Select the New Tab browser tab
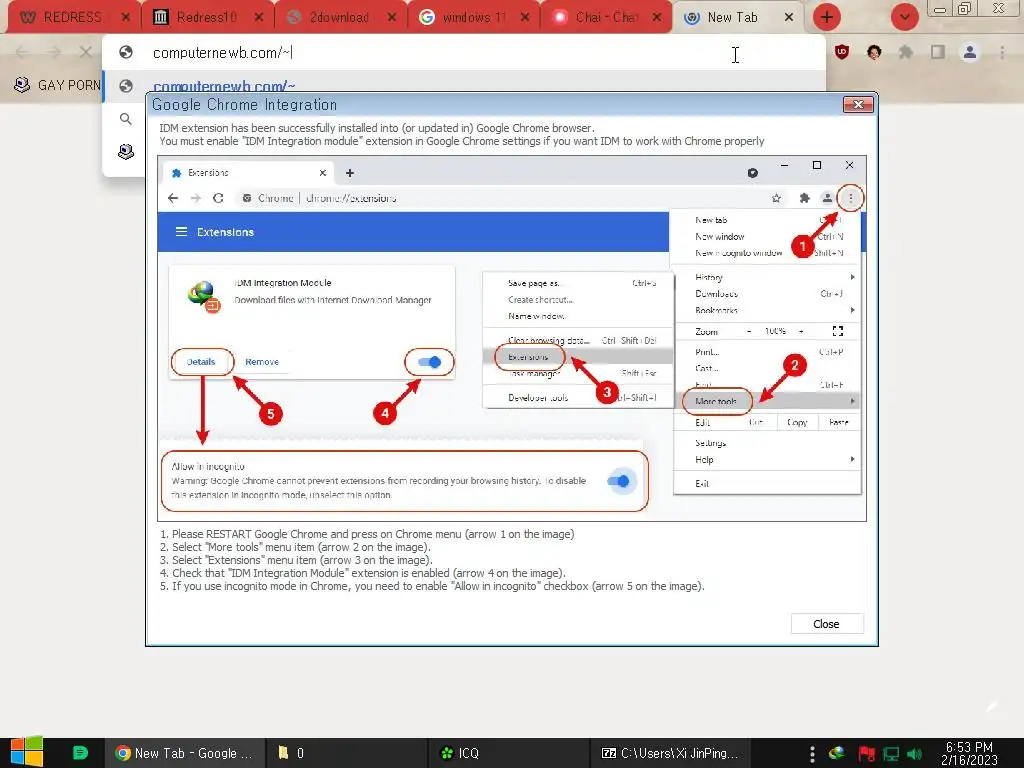Image resolution: width=1024 pixels, height=768 pixels. (x=732, y=17)
